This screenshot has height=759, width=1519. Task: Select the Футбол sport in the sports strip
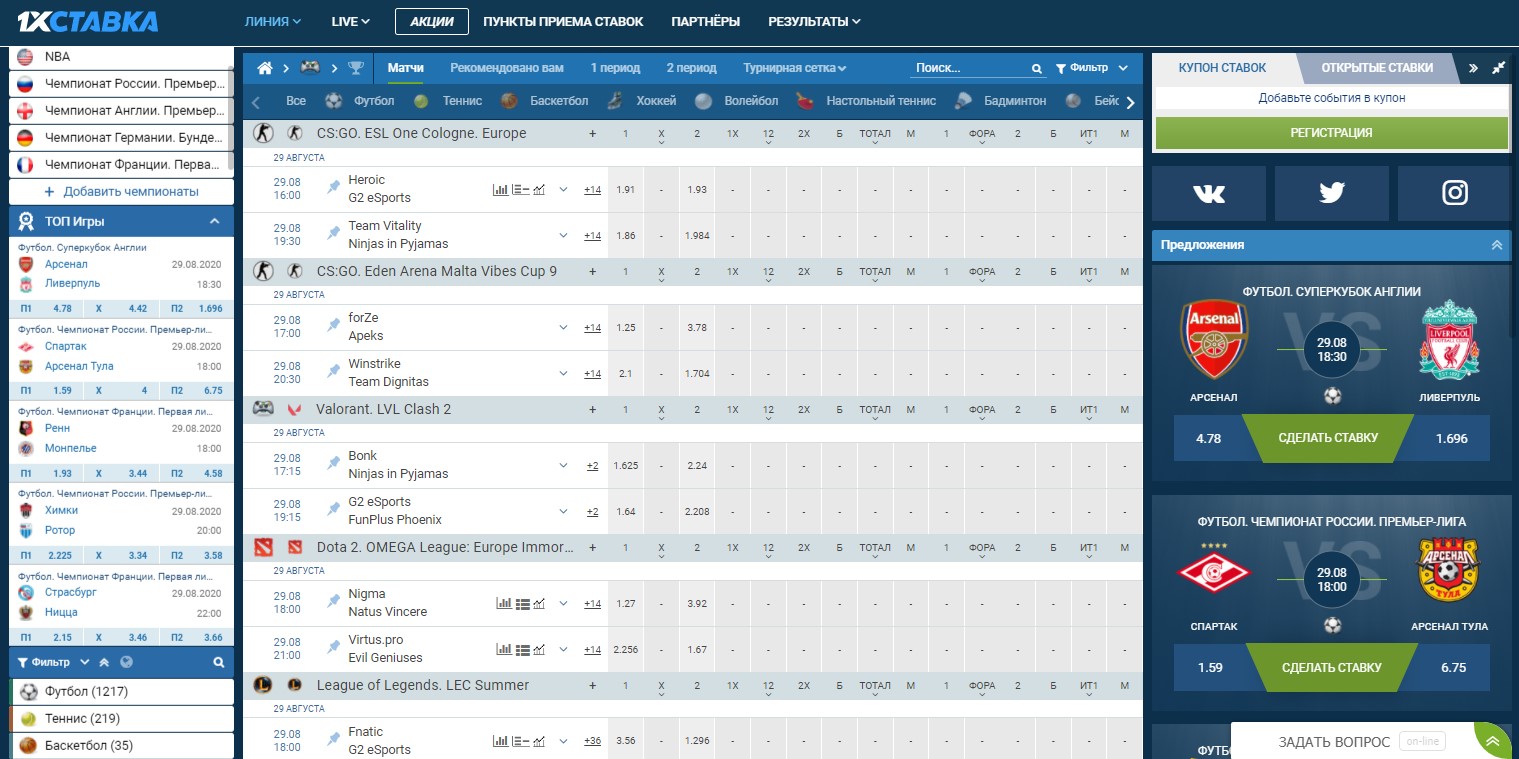coord(360,101)
